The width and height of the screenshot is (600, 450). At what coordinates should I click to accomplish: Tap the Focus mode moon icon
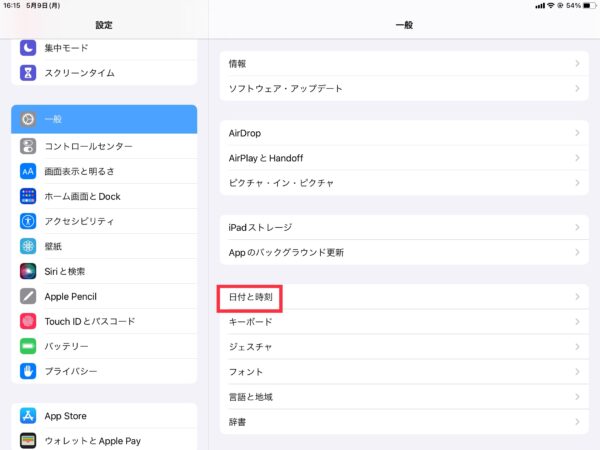28,48
